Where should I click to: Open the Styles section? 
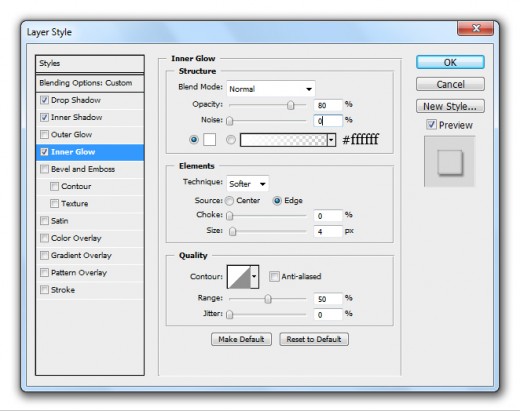(90, 63)
